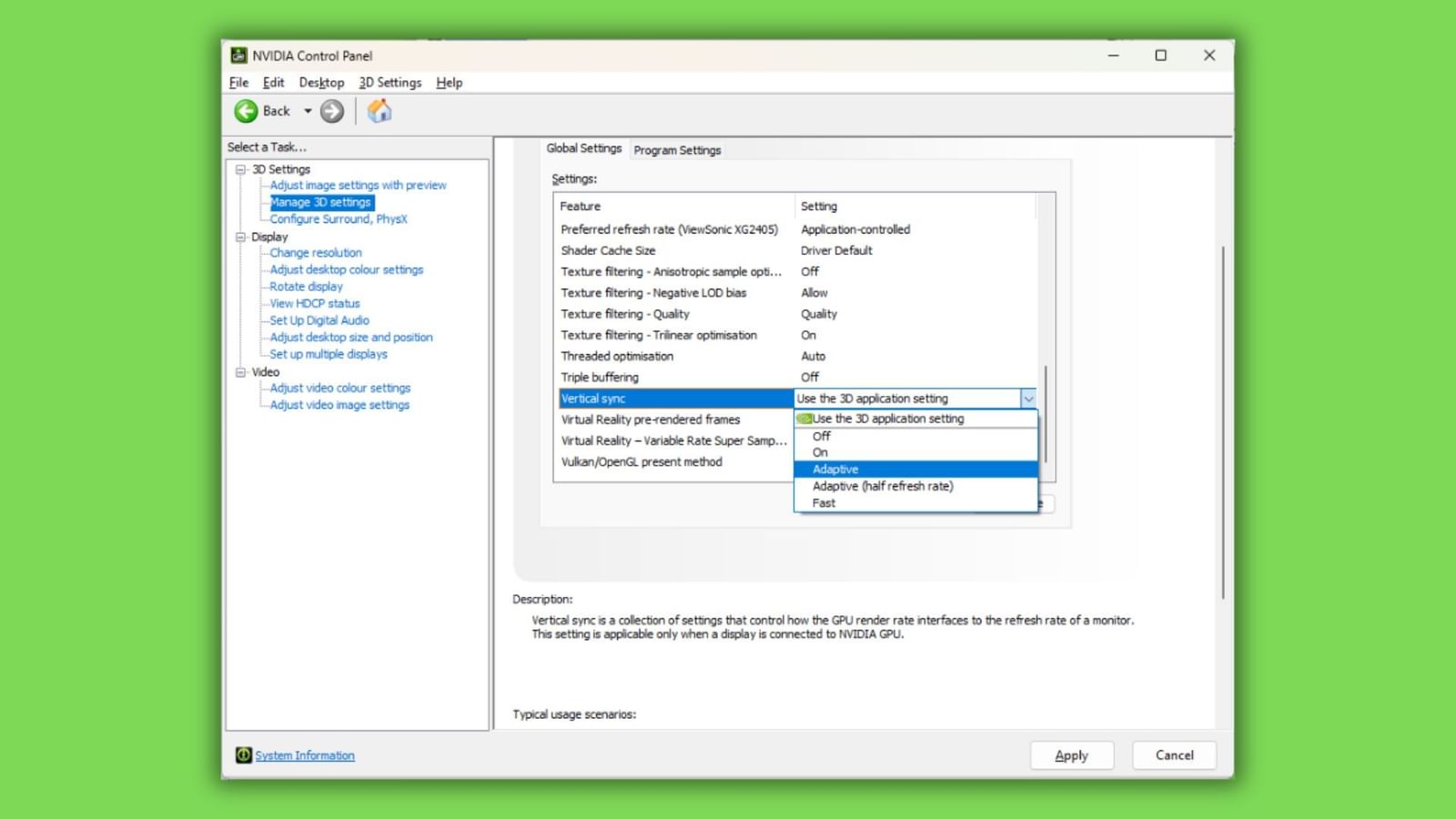Screen dimensions: 1456x819
Task: Click the System Information icon at bottom left
Action: point(243,755)
